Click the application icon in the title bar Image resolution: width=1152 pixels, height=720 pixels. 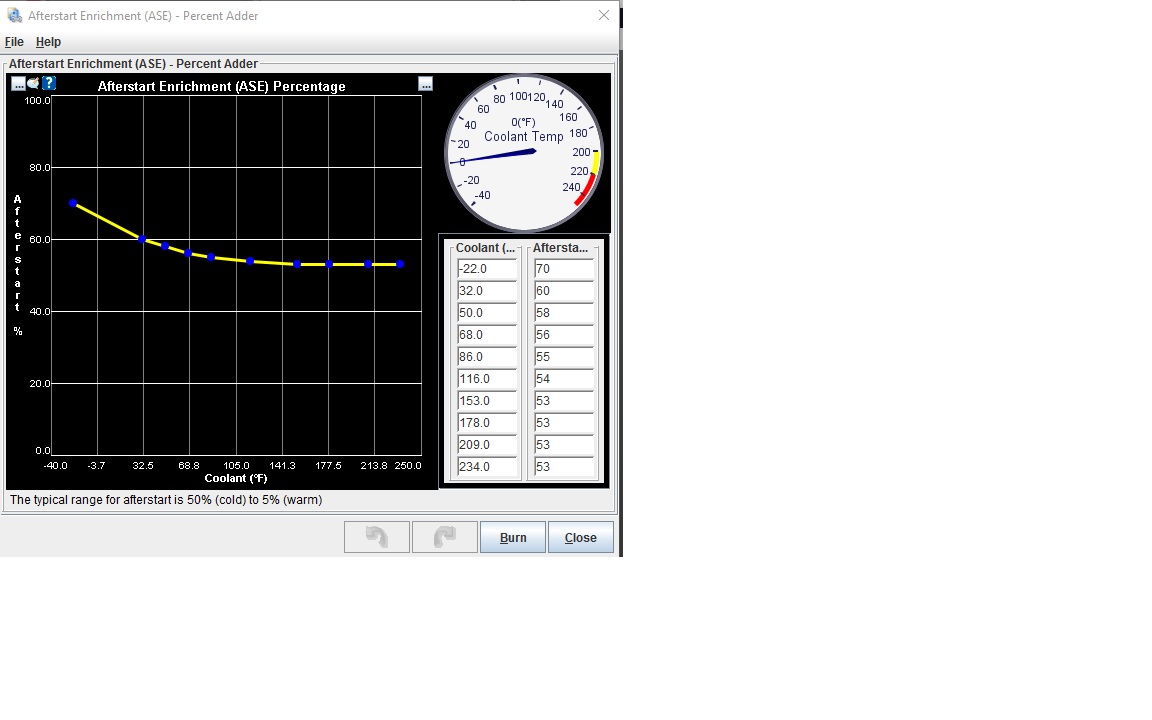tap(14, 15)
